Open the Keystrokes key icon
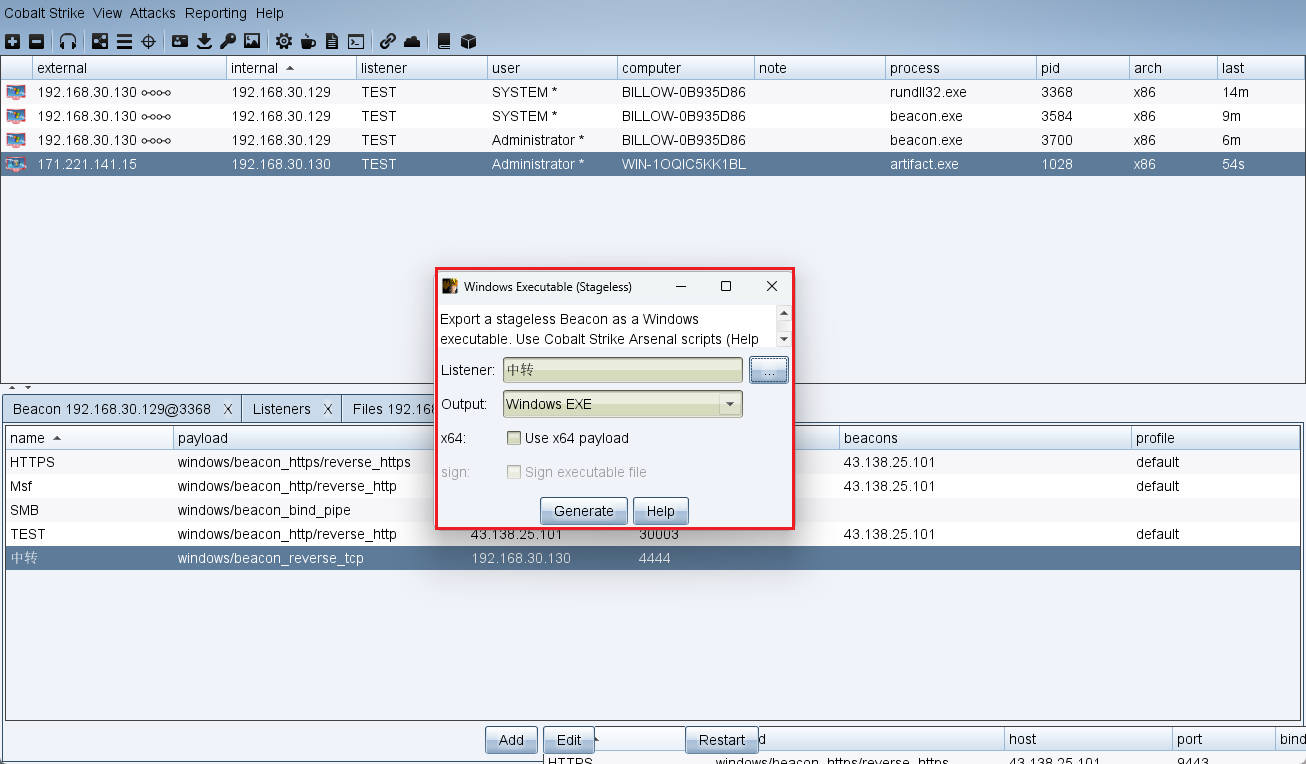The width and height of the screenshot is (1306, 764). pos(228,41)
